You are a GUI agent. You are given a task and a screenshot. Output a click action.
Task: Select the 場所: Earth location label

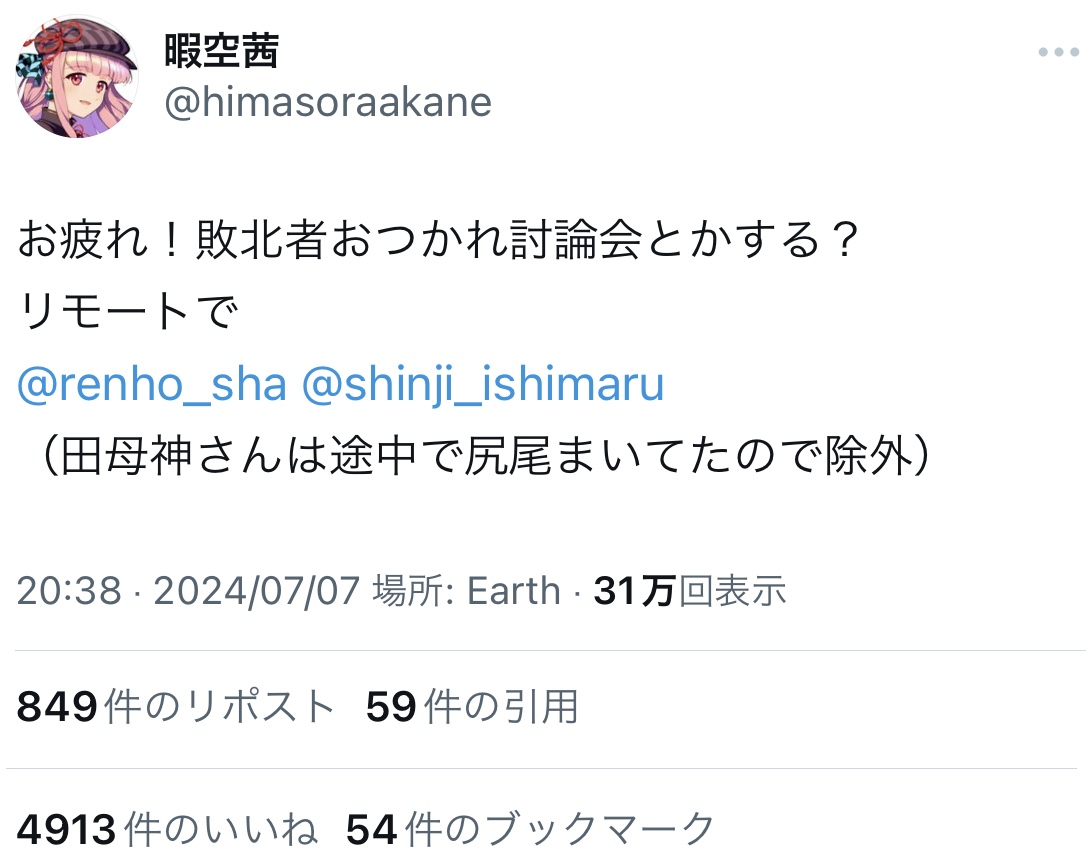point(466,591)
